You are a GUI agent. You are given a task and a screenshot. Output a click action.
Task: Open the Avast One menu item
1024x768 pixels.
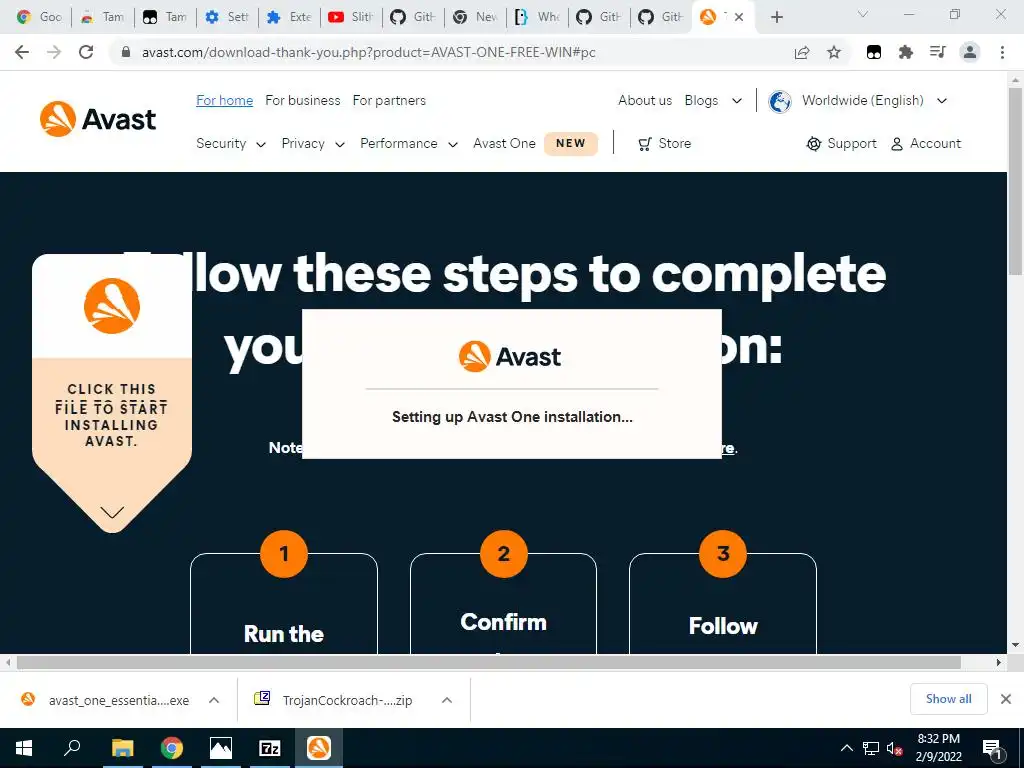coord(504,144)
